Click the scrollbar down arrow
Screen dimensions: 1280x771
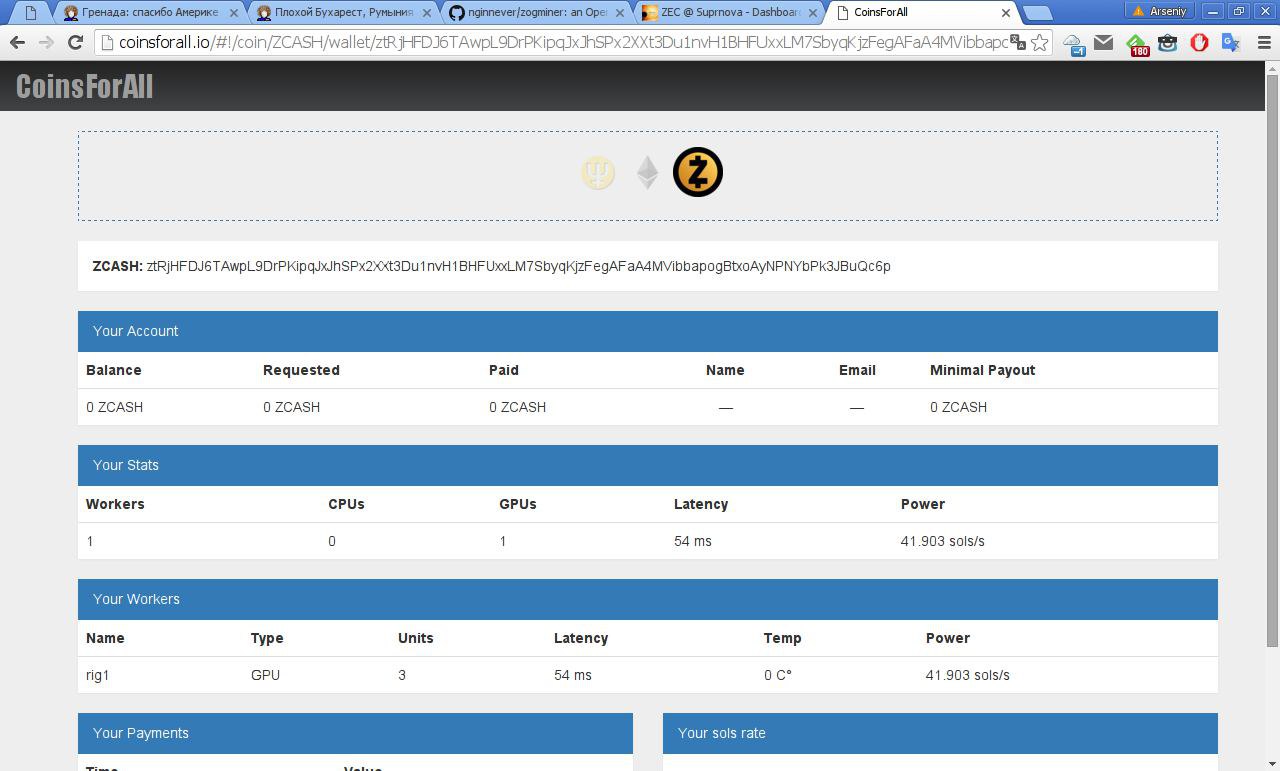point(1272,764)
